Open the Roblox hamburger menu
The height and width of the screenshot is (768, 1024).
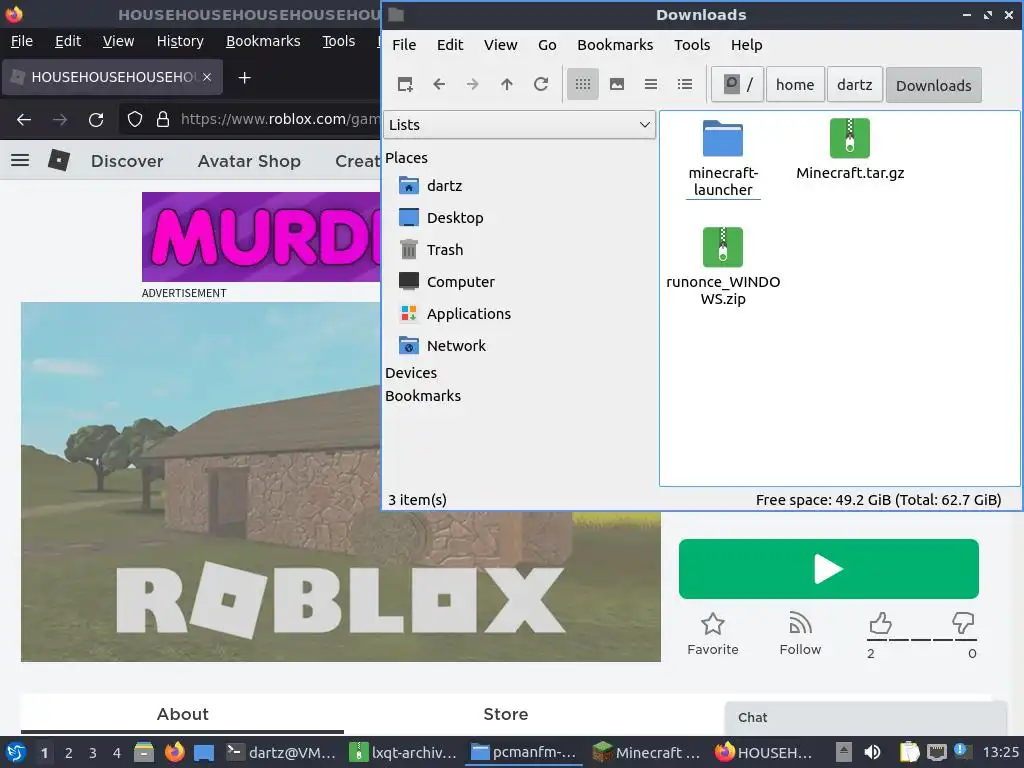[x=20, y=160]
